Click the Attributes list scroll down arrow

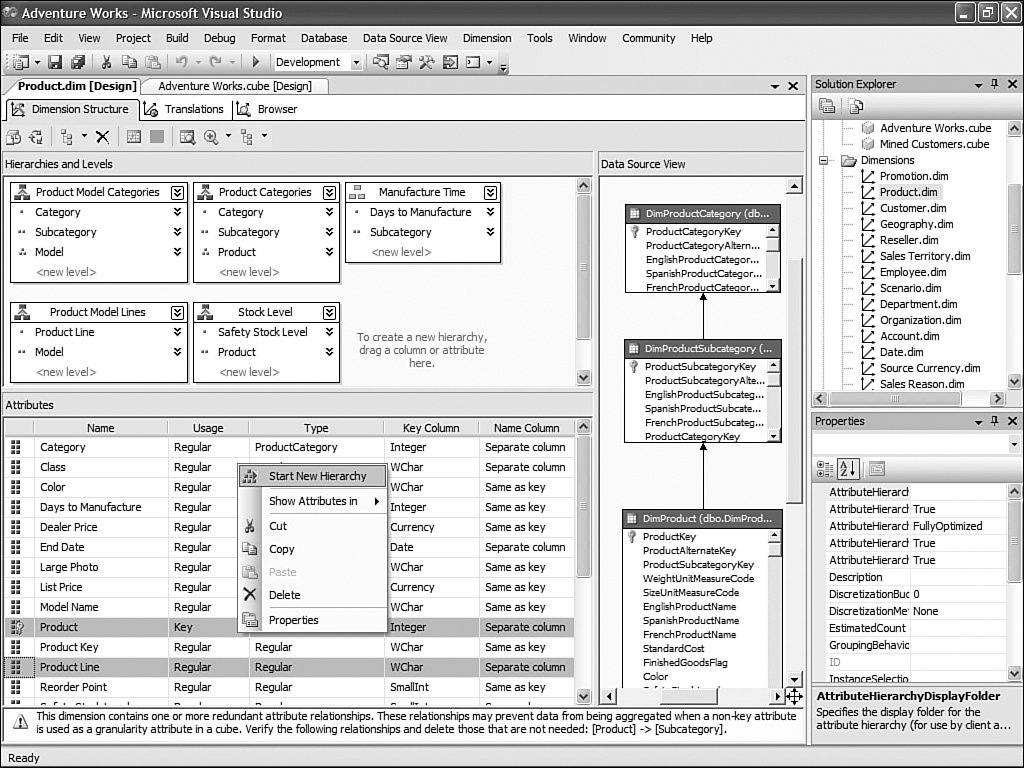583,696
